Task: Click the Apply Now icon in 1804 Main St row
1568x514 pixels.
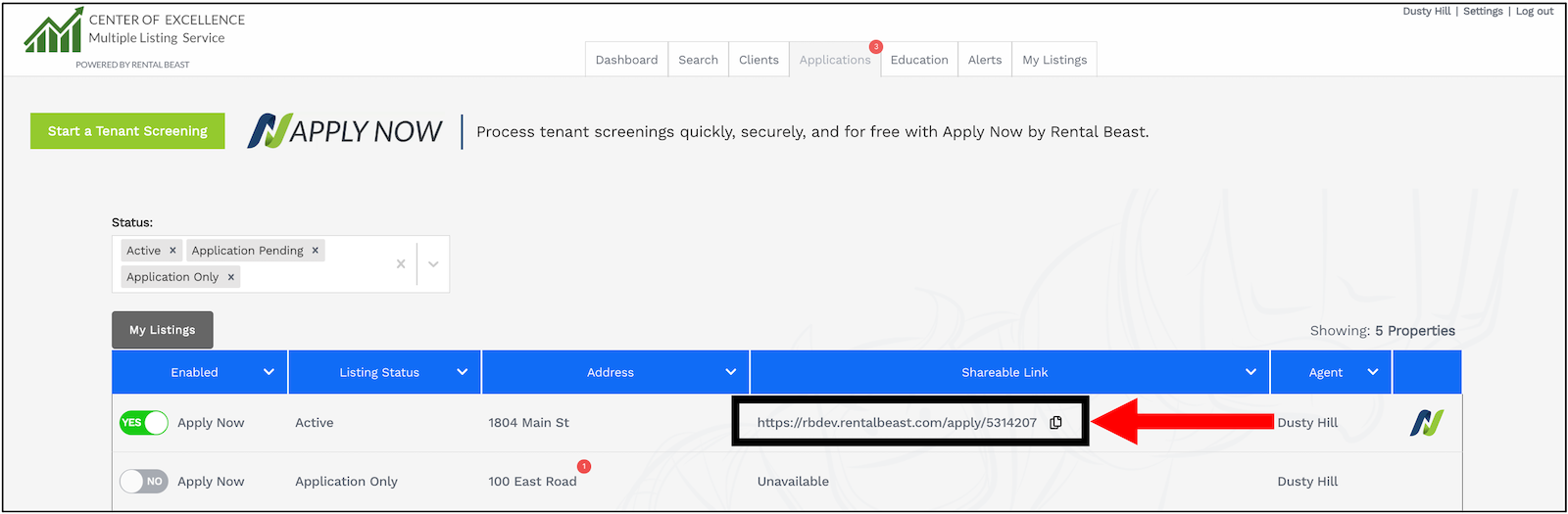Action: pos(1426,423)
